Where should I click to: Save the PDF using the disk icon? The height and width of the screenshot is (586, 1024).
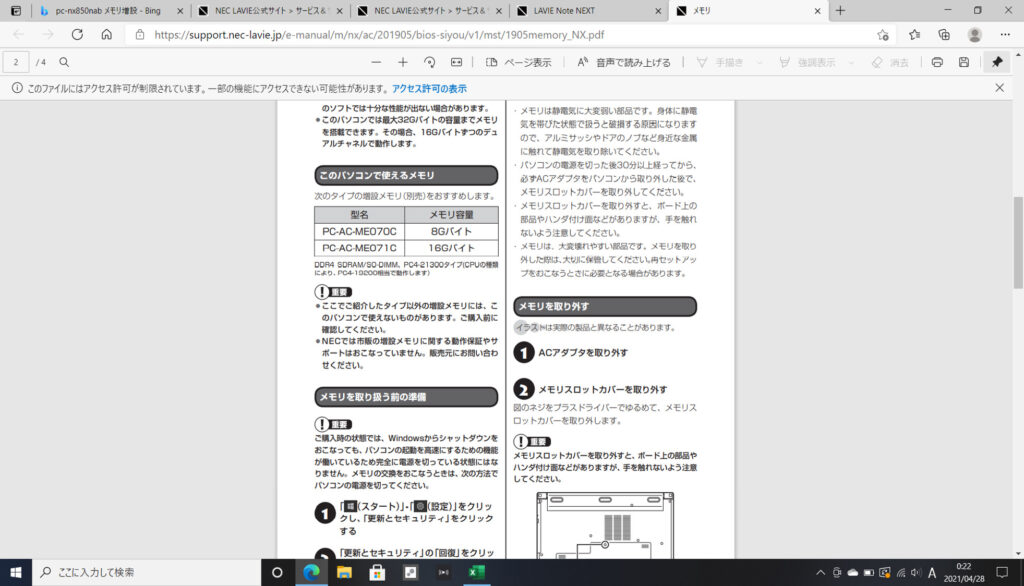[x=964, y=62]
